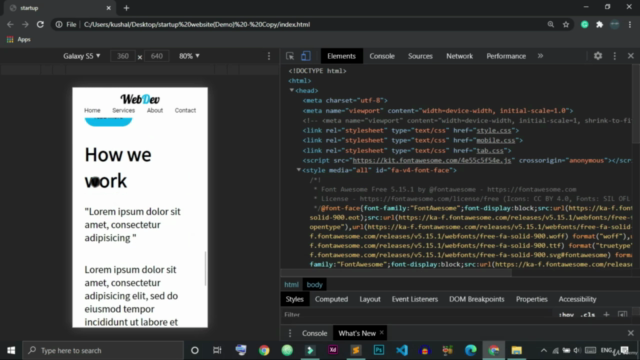Select body in the breadcrumb
The image size is (640, 360).
click(314, 284)
